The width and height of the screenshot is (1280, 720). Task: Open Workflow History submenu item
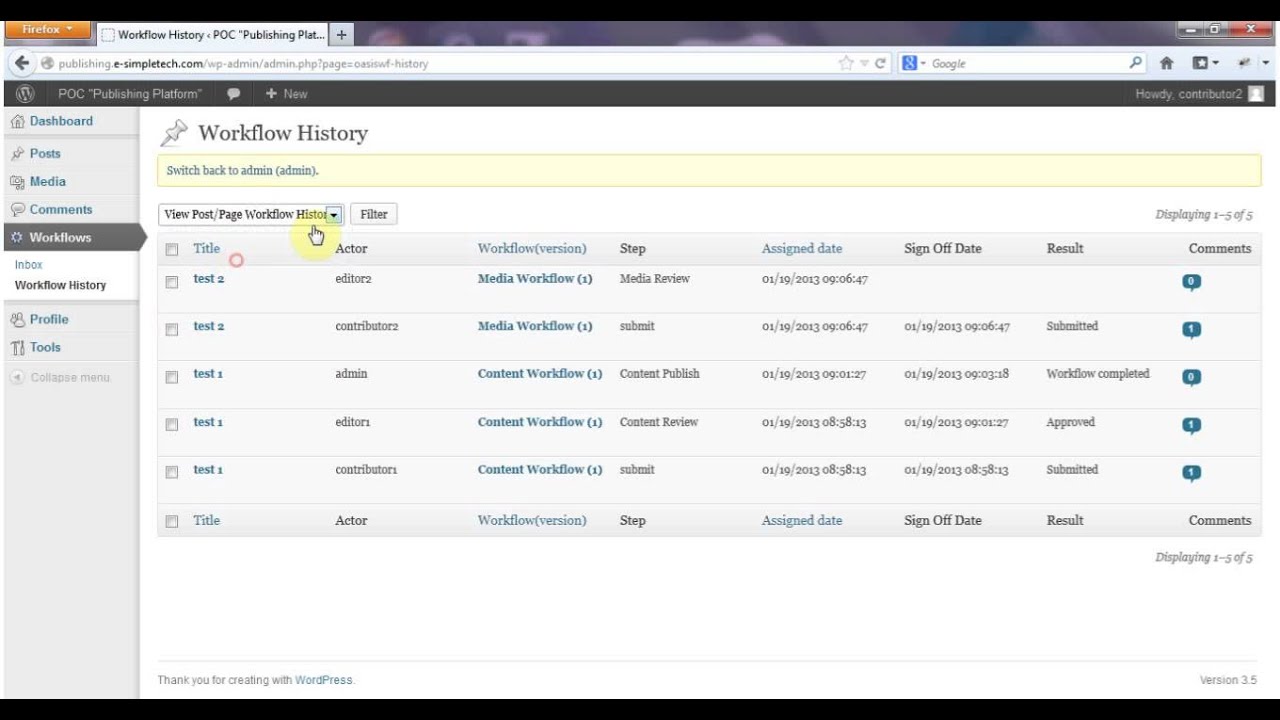(60, 285)
